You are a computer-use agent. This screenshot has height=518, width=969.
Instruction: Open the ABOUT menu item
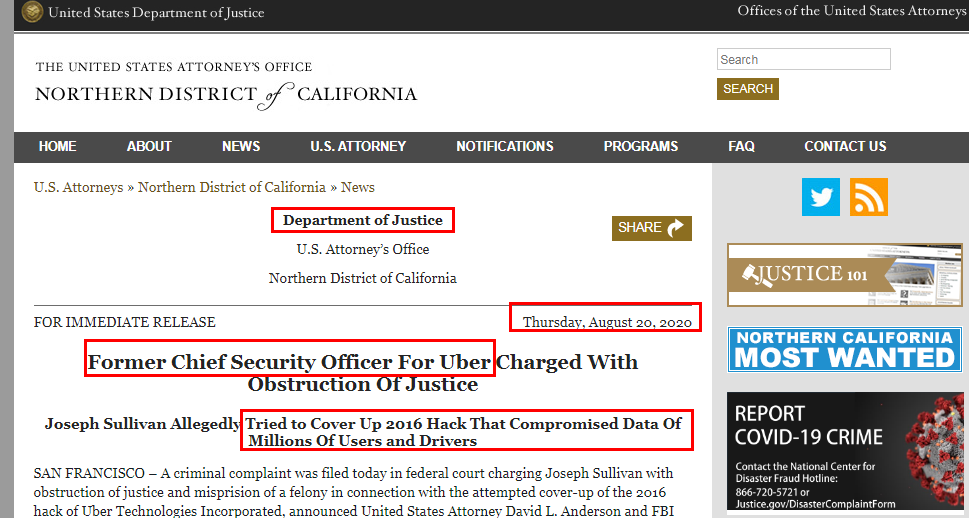(x=149, y=146)
